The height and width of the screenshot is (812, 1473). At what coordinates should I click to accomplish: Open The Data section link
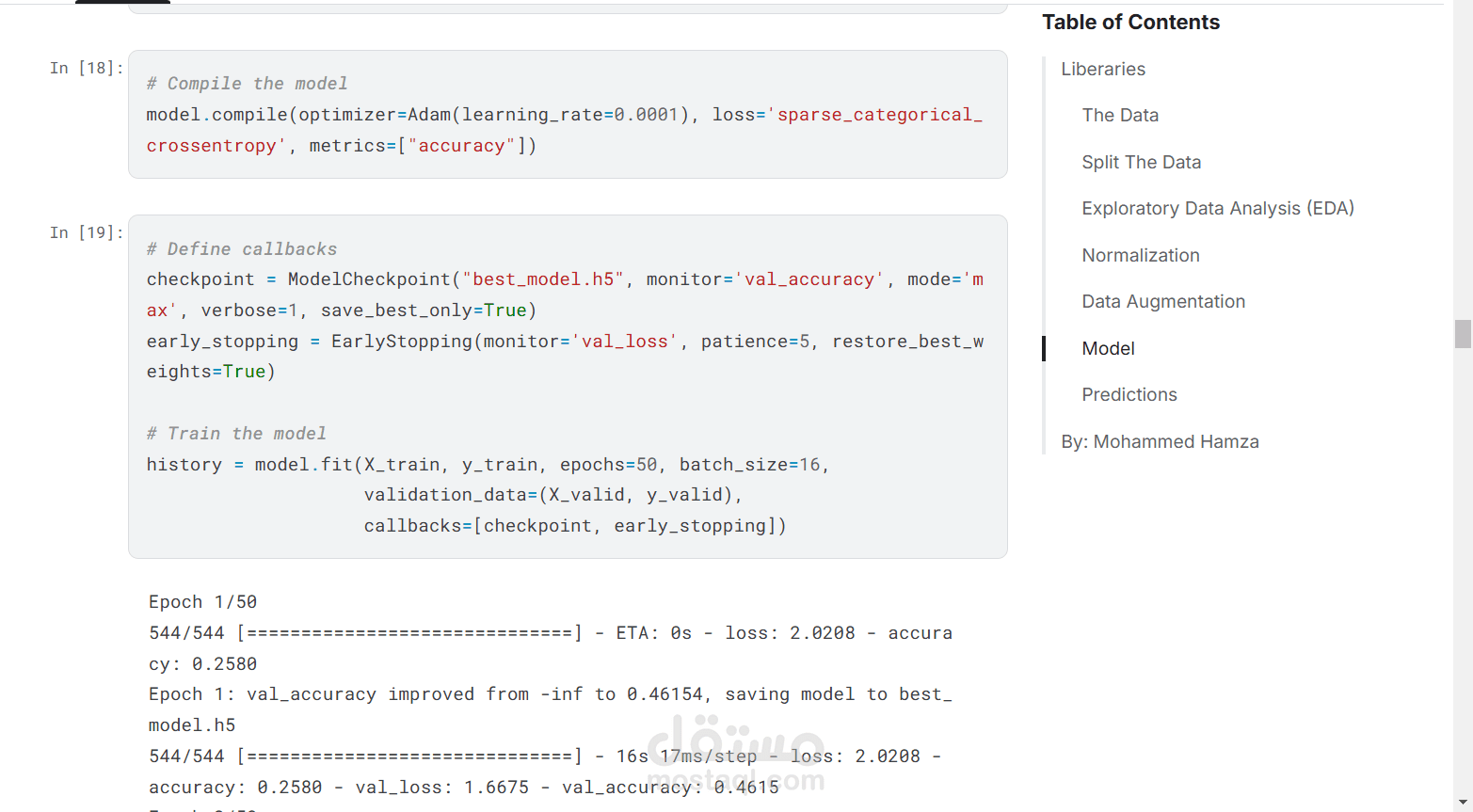click(1119, 116)
